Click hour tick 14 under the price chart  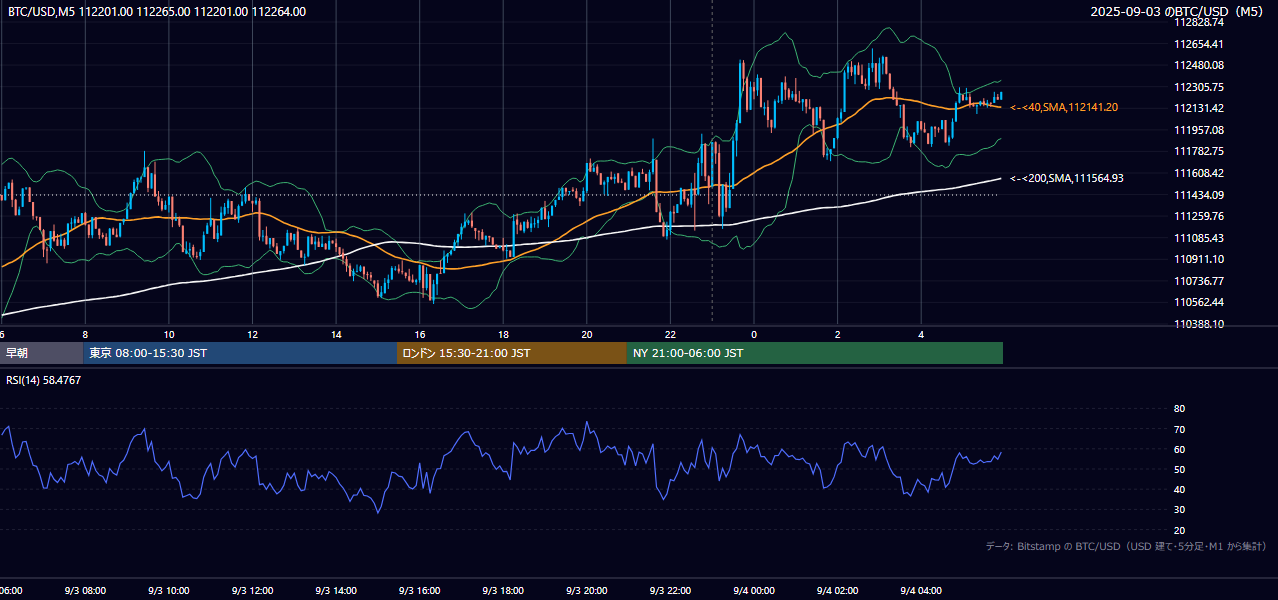[336, 334]
